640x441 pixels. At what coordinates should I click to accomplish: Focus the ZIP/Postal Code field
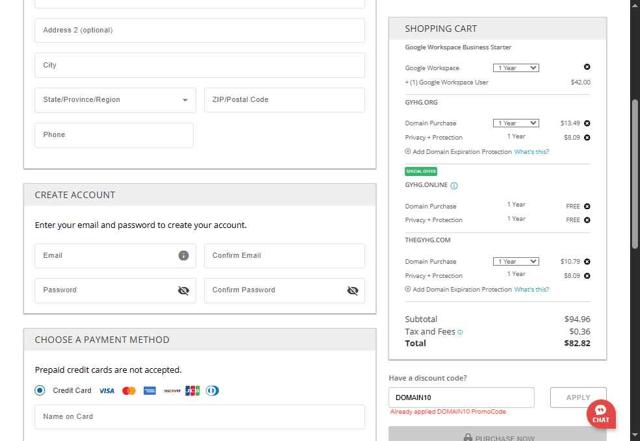284,100
